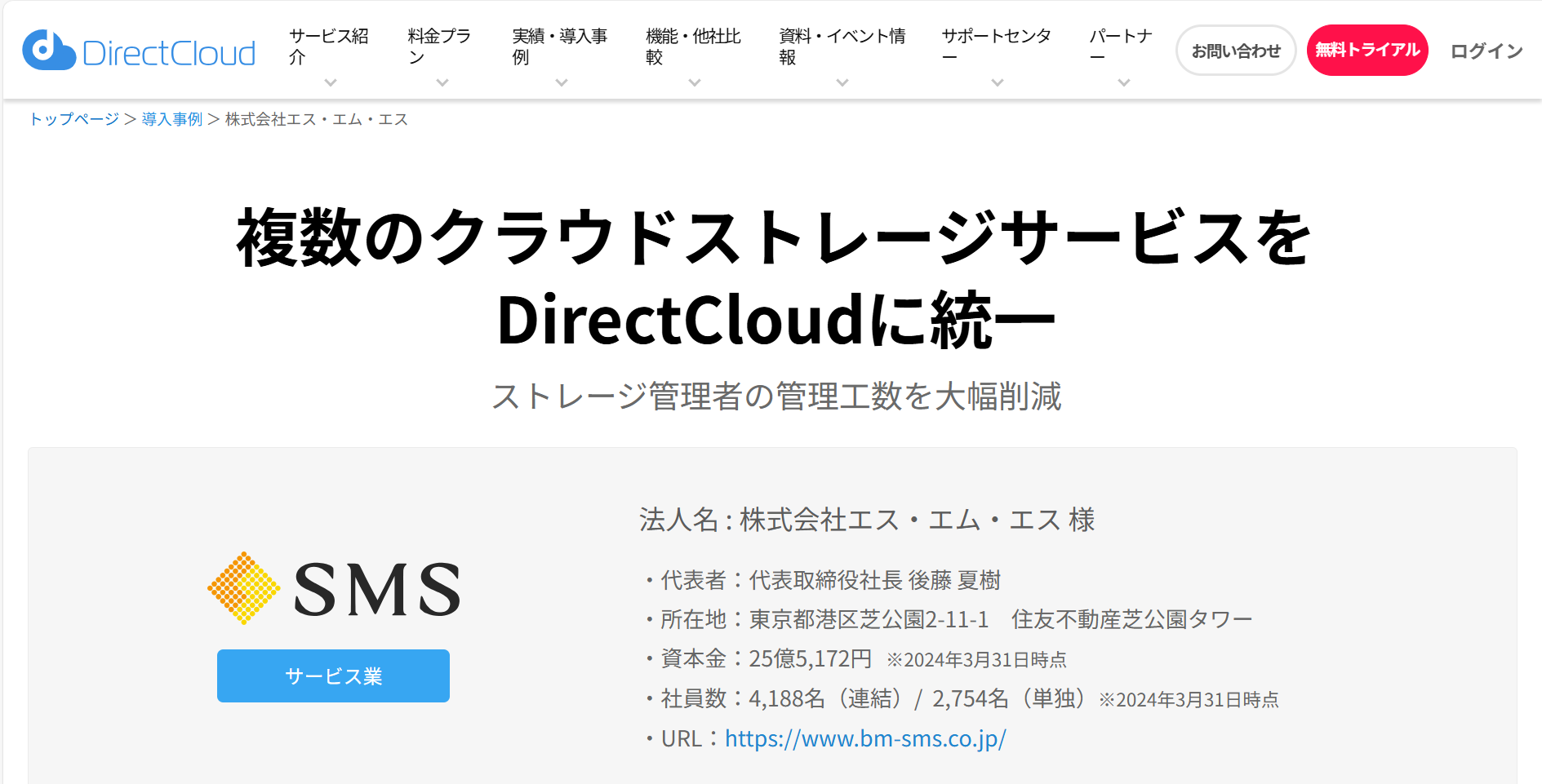Expand the サービス紹介 dropdown chevron
This screenshot has height=784, width=1542.
point(331,82)
